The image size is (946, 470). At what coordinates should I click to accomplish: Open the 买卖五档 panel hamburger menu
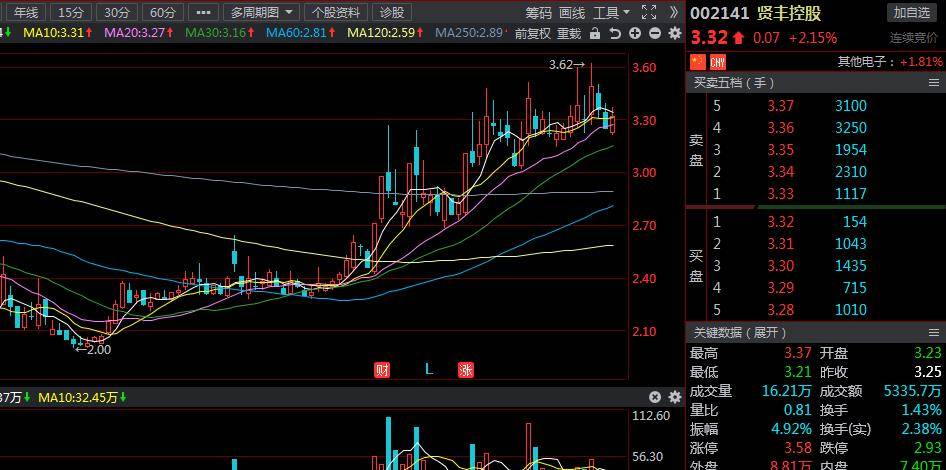click(x=934, y=83)
